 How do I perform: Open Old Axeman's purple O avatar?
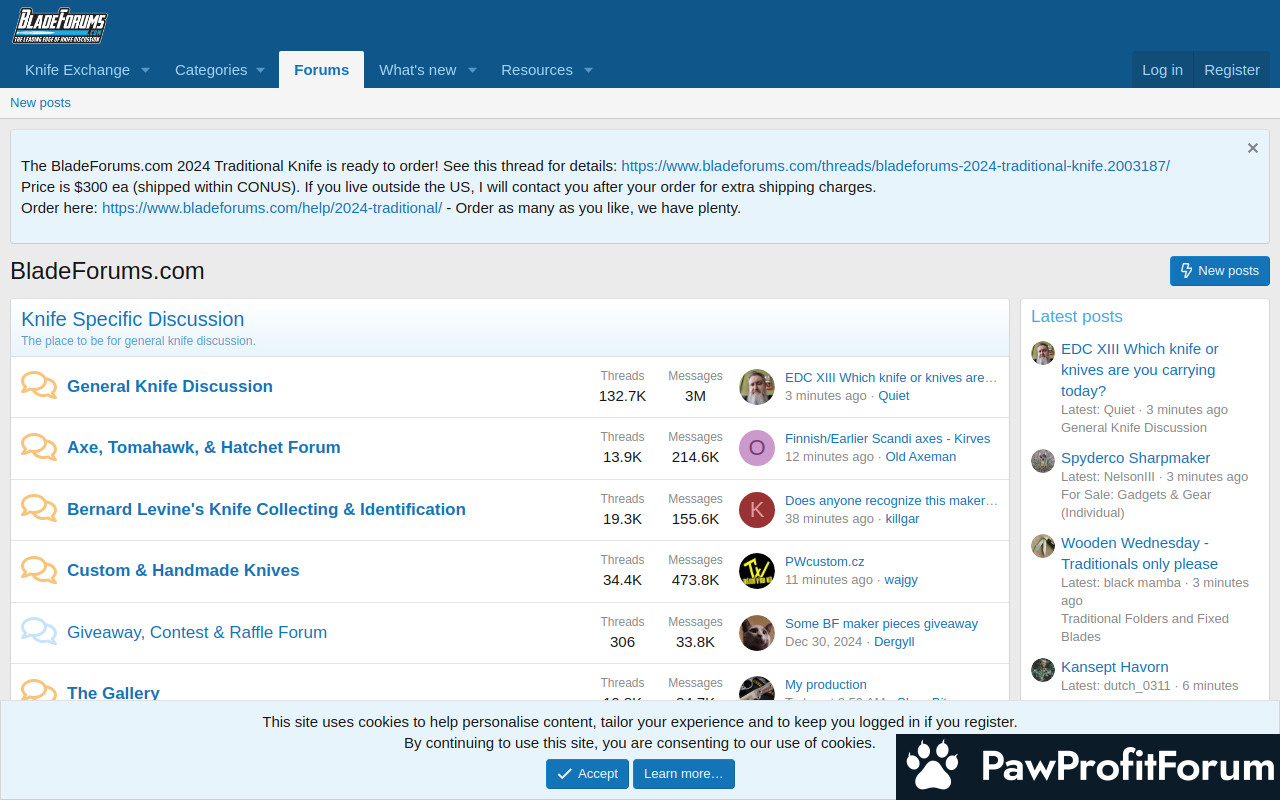(757, 447)
